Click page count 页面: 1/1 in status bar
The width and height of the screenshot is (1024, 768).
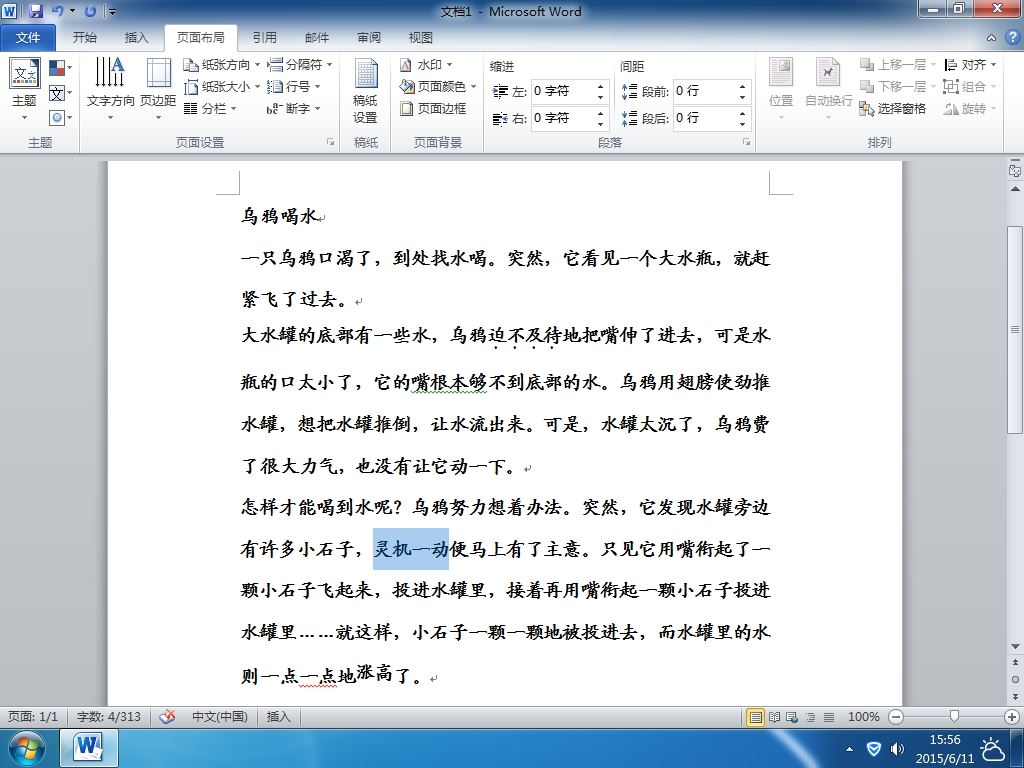click(33, 716)
